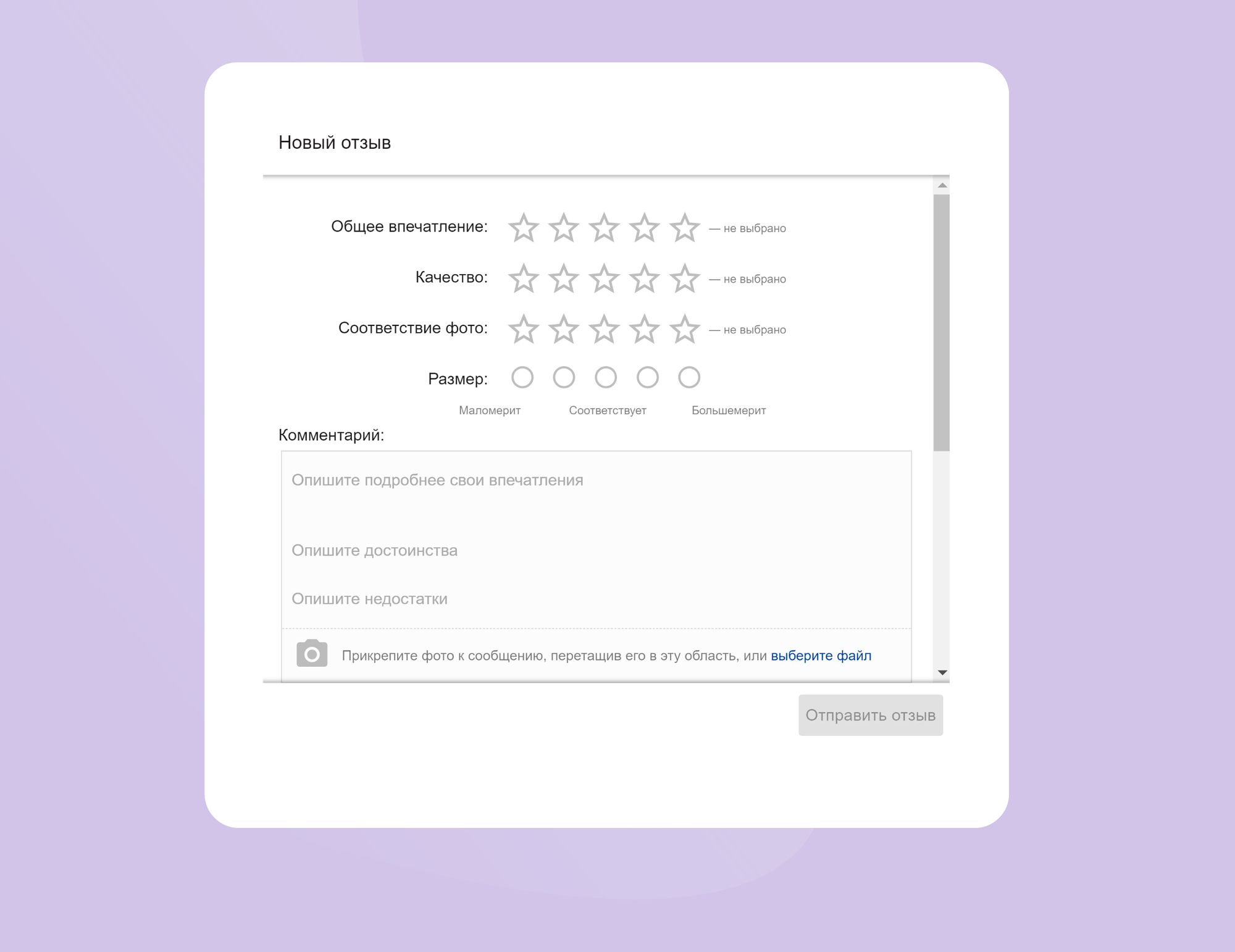This screenshot has height=952, width=1235.
Task: Click the camera icon to attach photo
Action: click(312, 654)
